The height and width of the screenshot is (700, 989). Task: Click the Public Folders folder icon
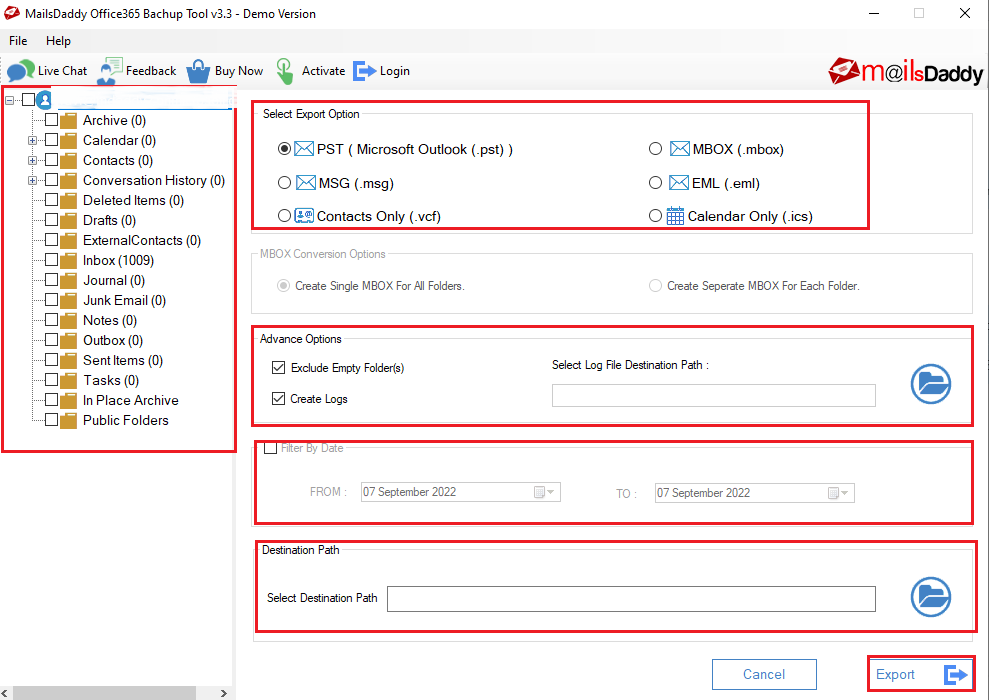[68, 421]
